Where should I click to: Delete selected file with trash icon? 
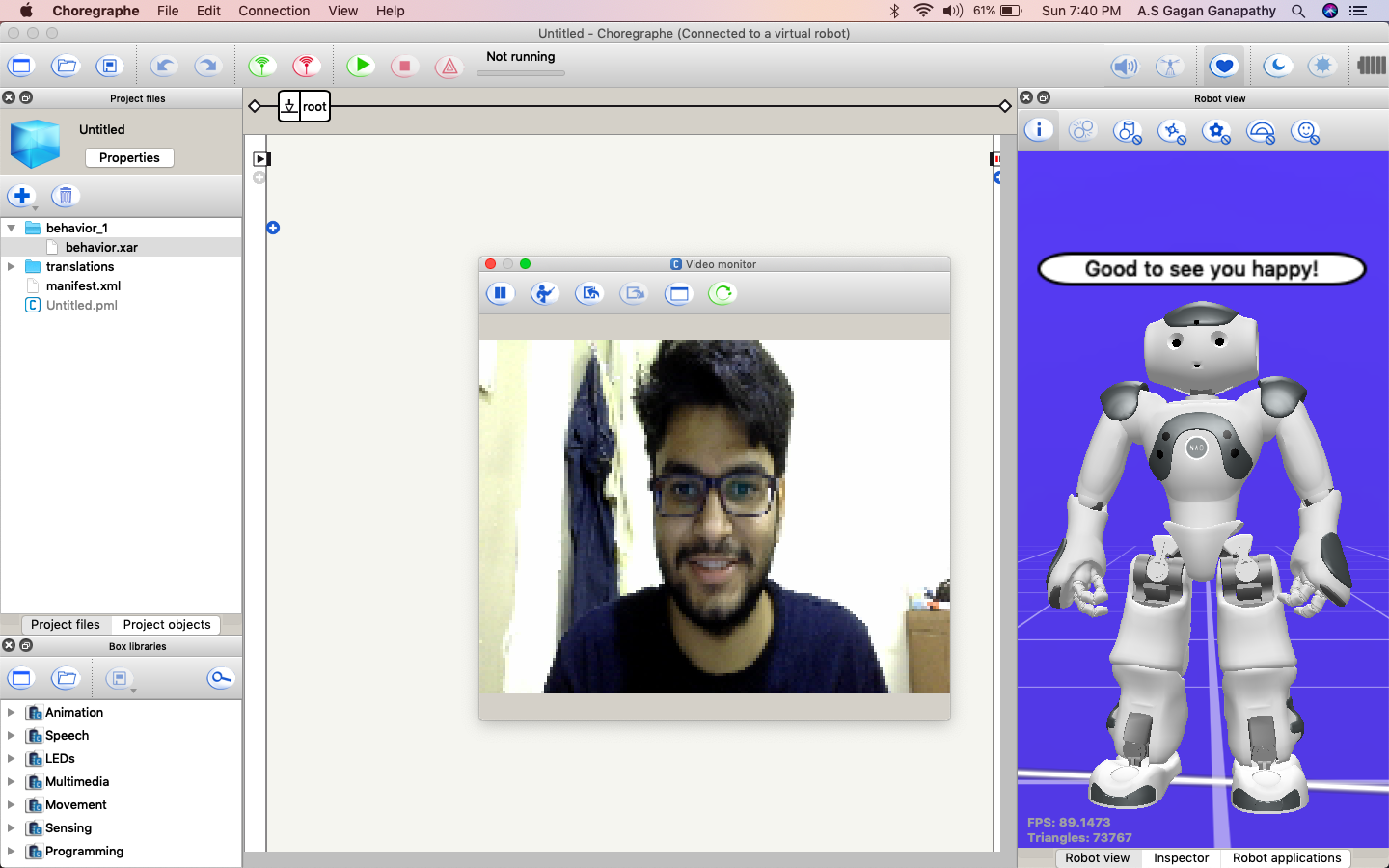coord(65,196)
